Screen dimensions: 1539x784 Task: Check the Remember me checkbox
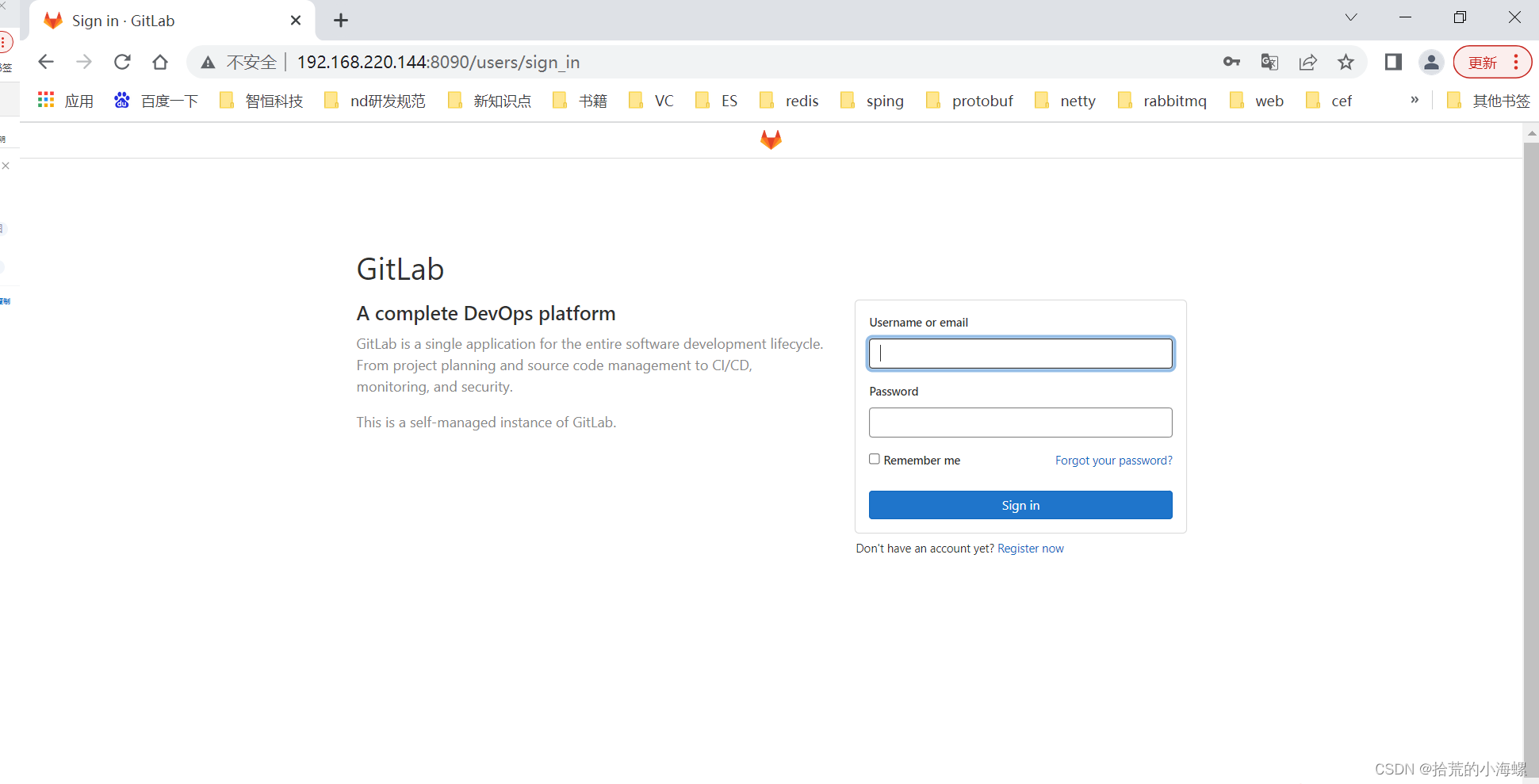click(875, 459)
